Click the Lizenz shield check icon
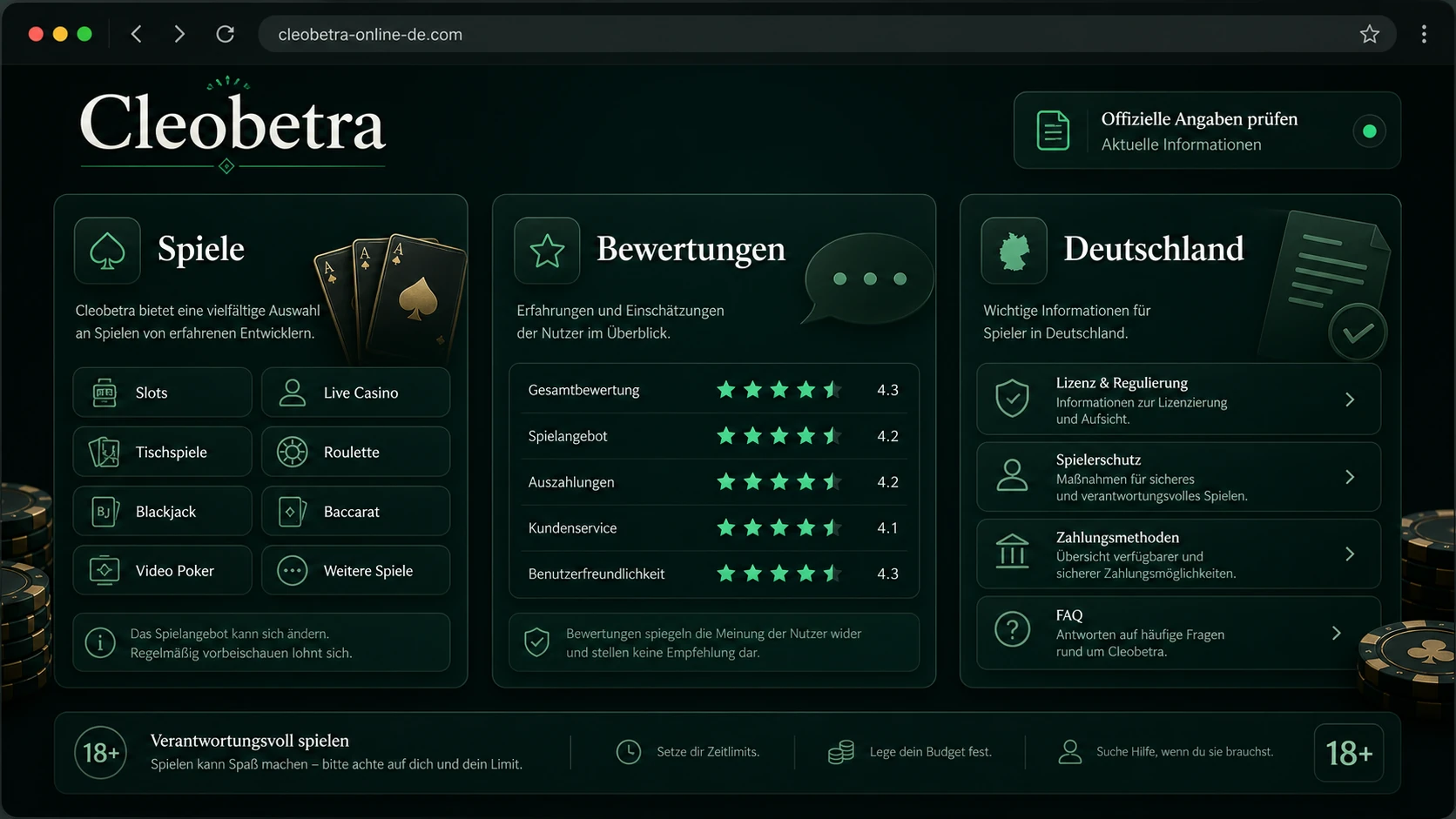Screen dimensions: 1456x819 coord(1012,399)
